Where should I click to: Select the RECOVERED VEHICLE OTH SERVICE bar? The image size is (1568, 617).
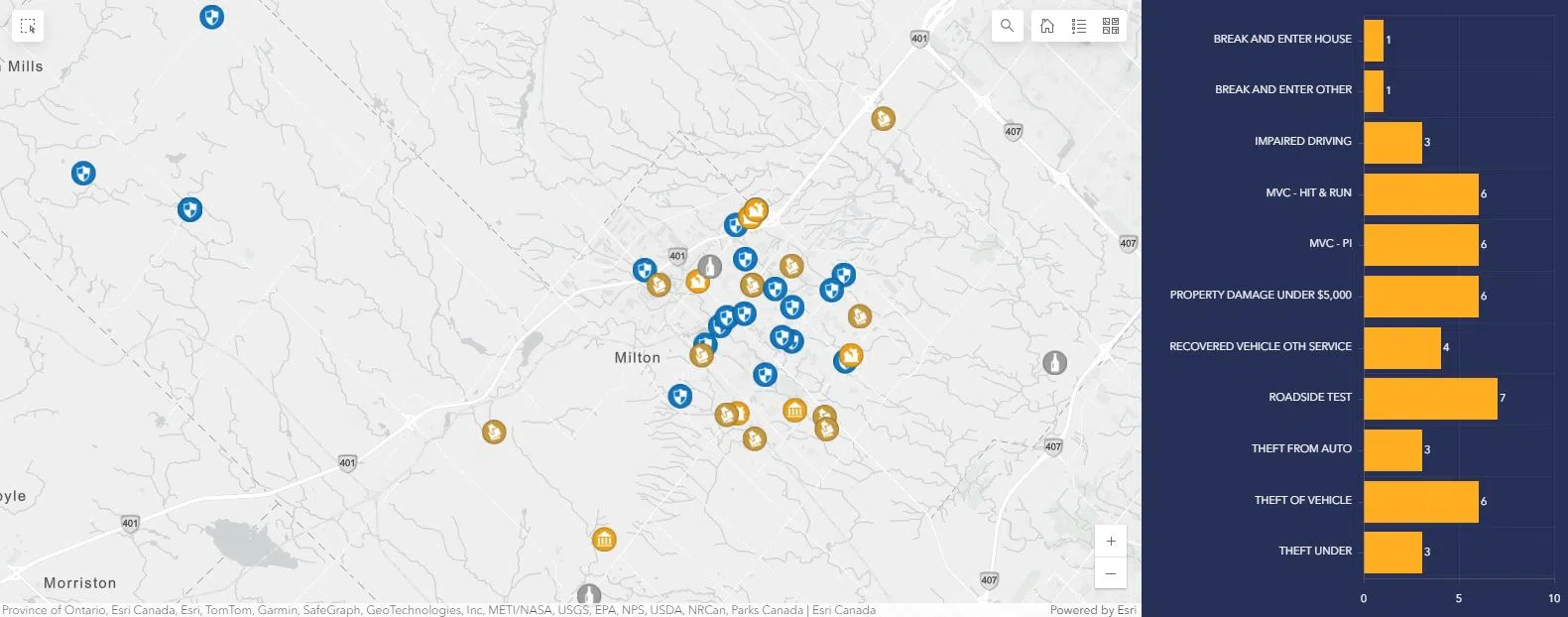tap(1401, 347)
